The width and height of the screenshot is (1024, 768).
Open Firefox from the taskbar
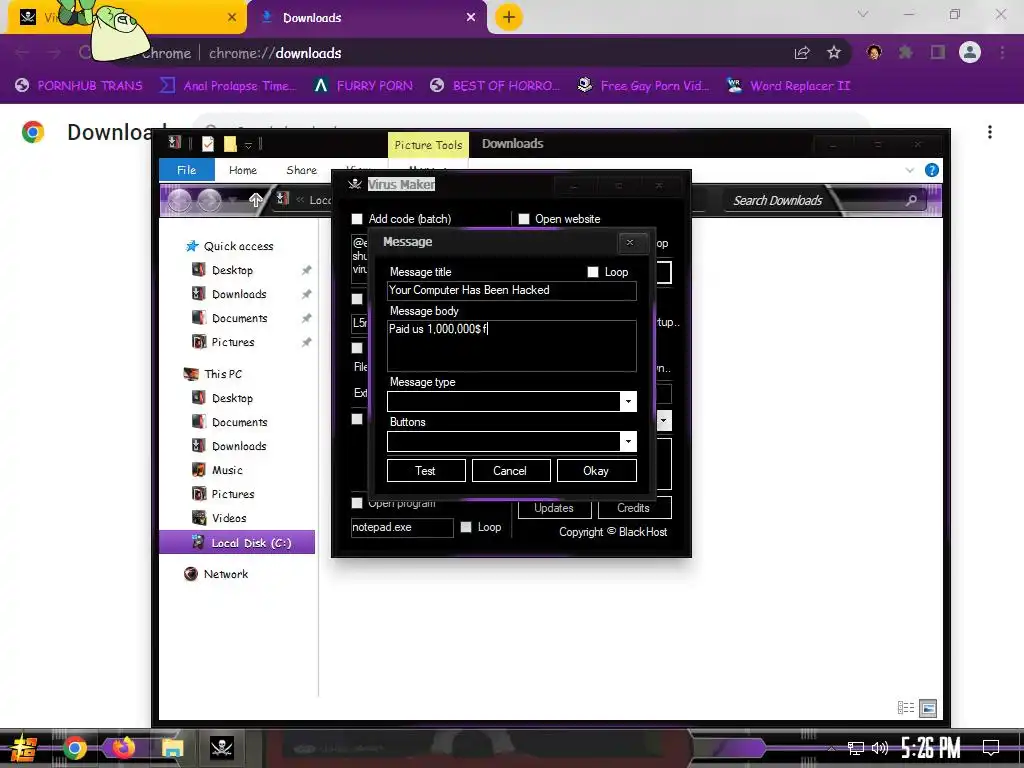pos(123,748)
